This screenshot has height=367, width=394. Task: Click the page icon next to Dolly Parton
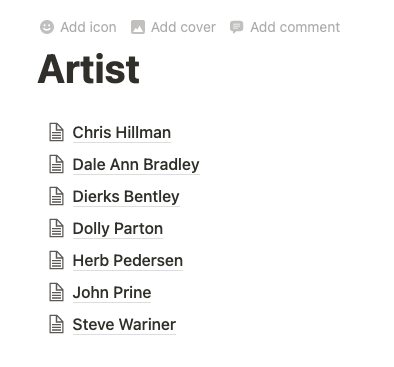click(56, 228)
